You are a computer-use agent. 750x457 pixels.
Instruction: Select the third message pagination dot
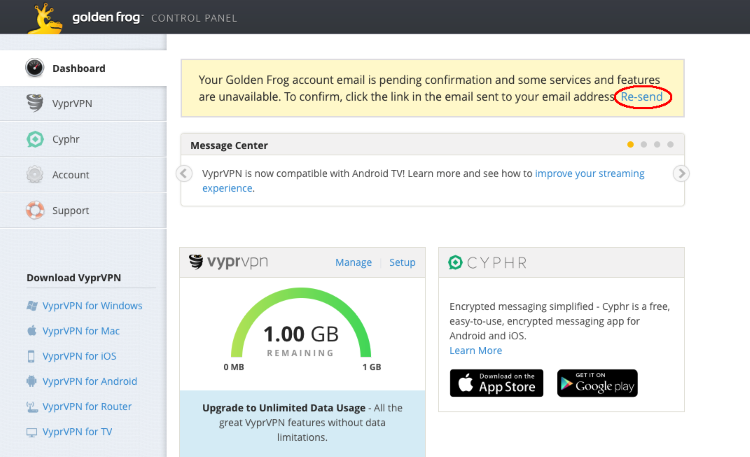click(x=657, y=145)
